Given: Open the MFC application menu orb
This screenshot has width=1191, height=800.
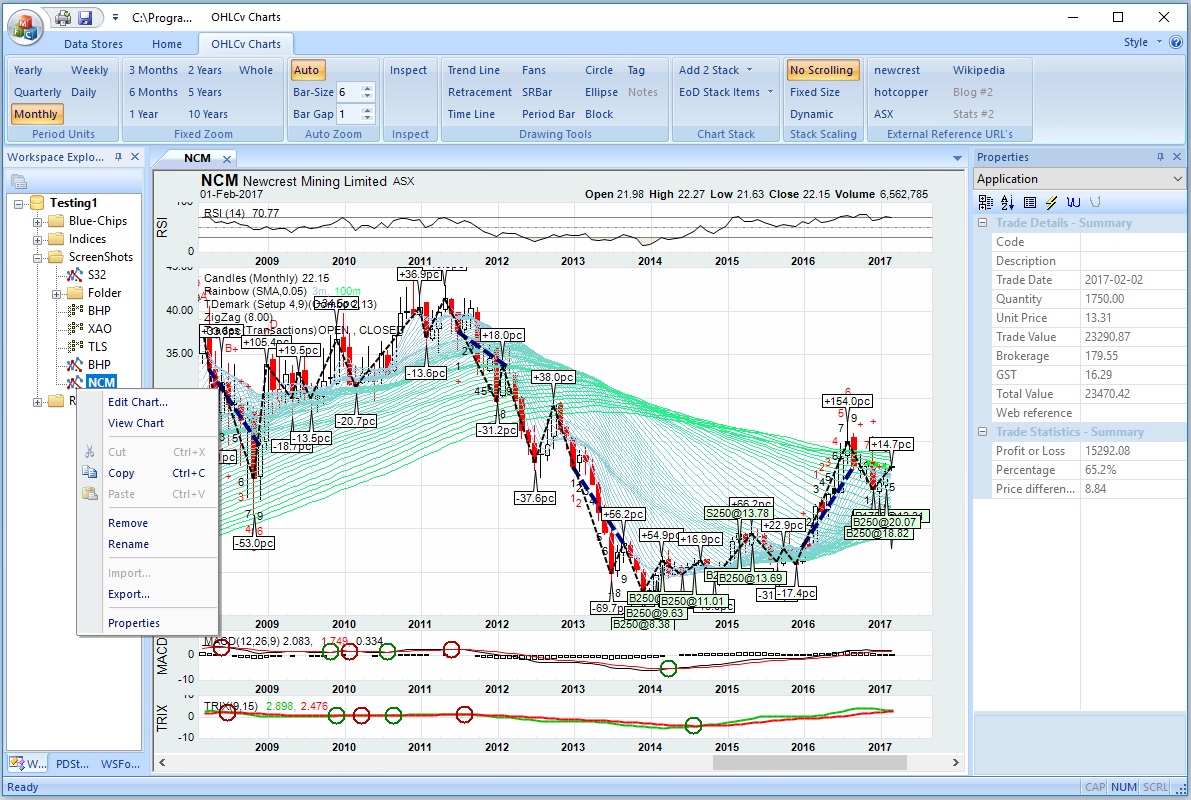Looking at the screenshot, I should [x=25, y=28].
